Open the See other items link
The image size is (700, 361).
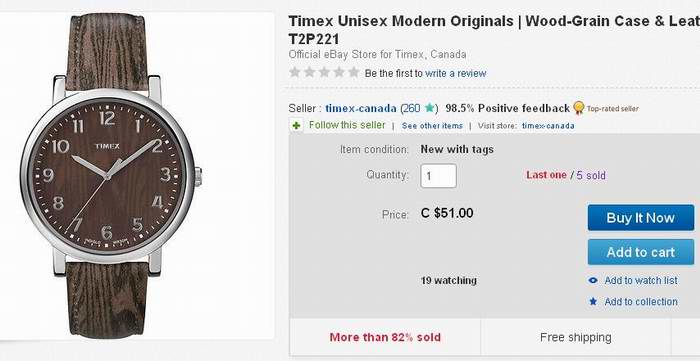coord(432,126)
